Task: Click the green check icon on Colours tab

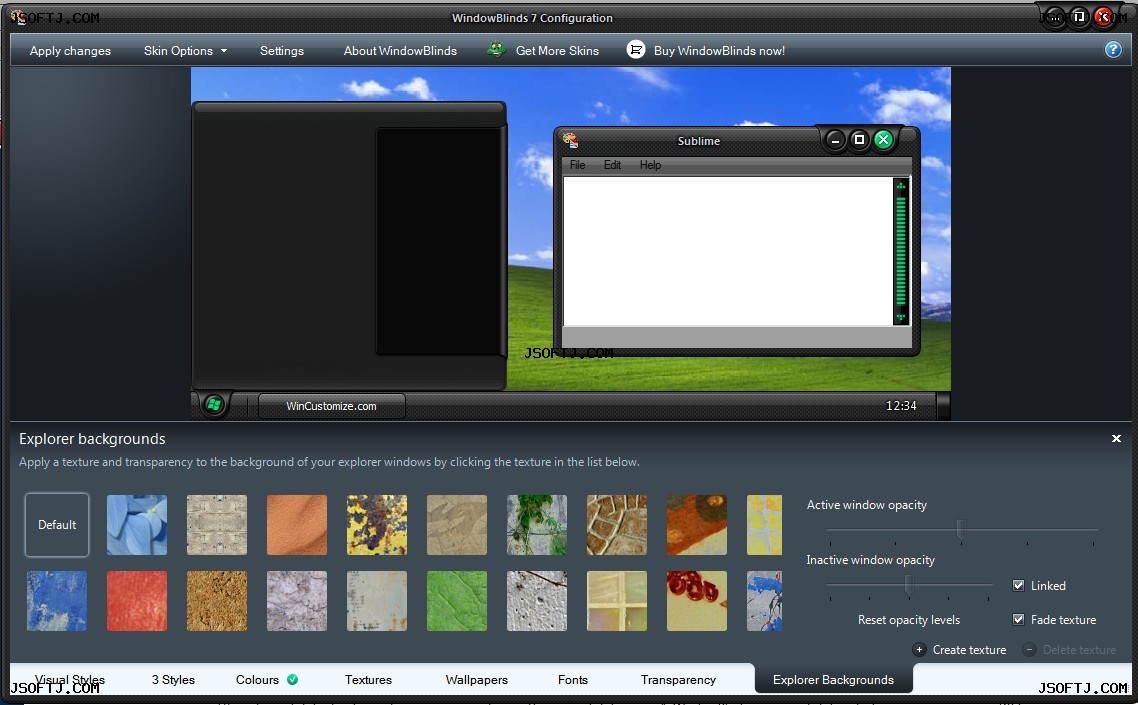Action: (x=292, y=680)
